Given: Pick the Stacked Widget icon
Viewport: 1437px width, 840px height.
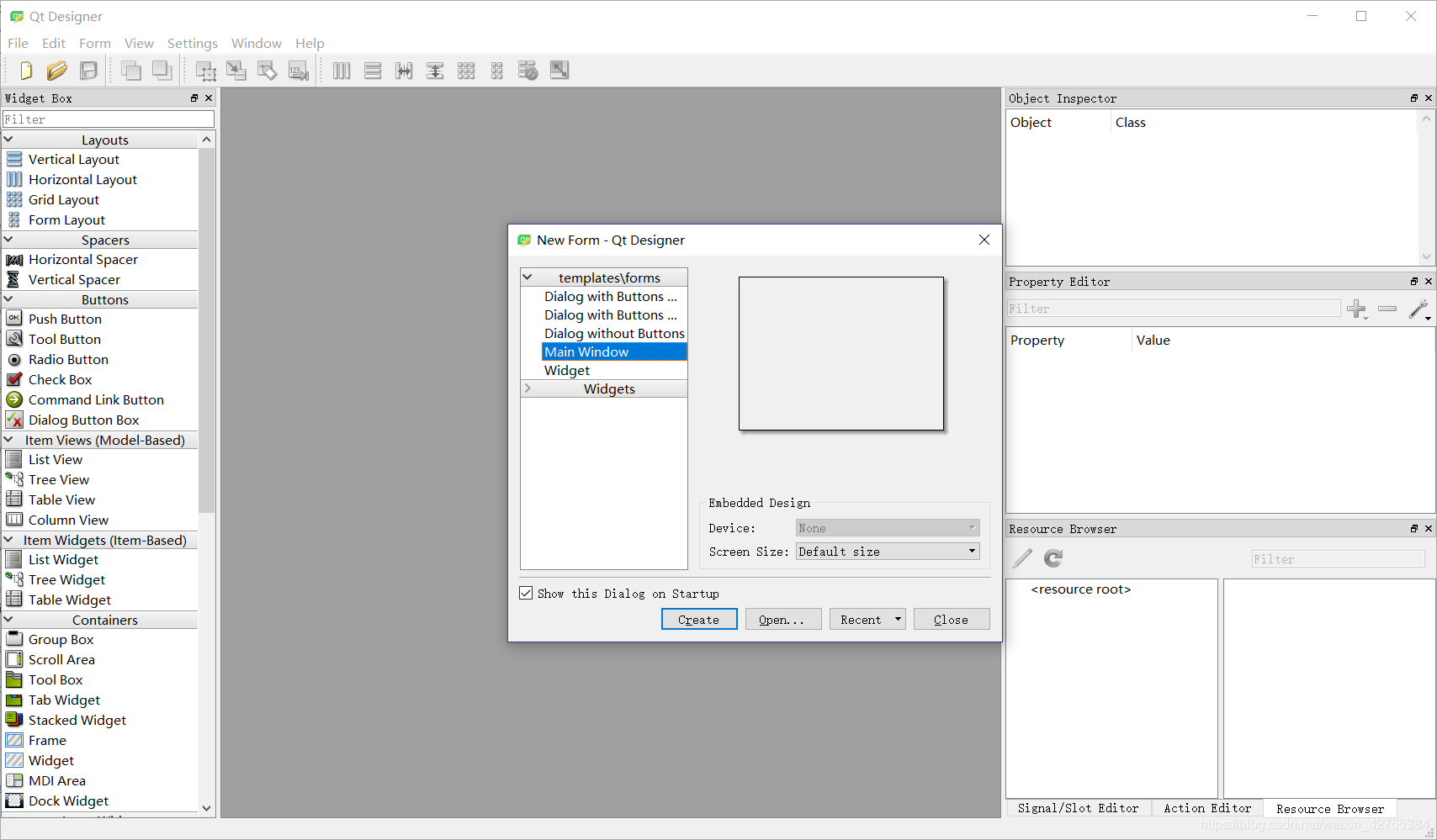Looking at the screenshot, I should point(14,720).
